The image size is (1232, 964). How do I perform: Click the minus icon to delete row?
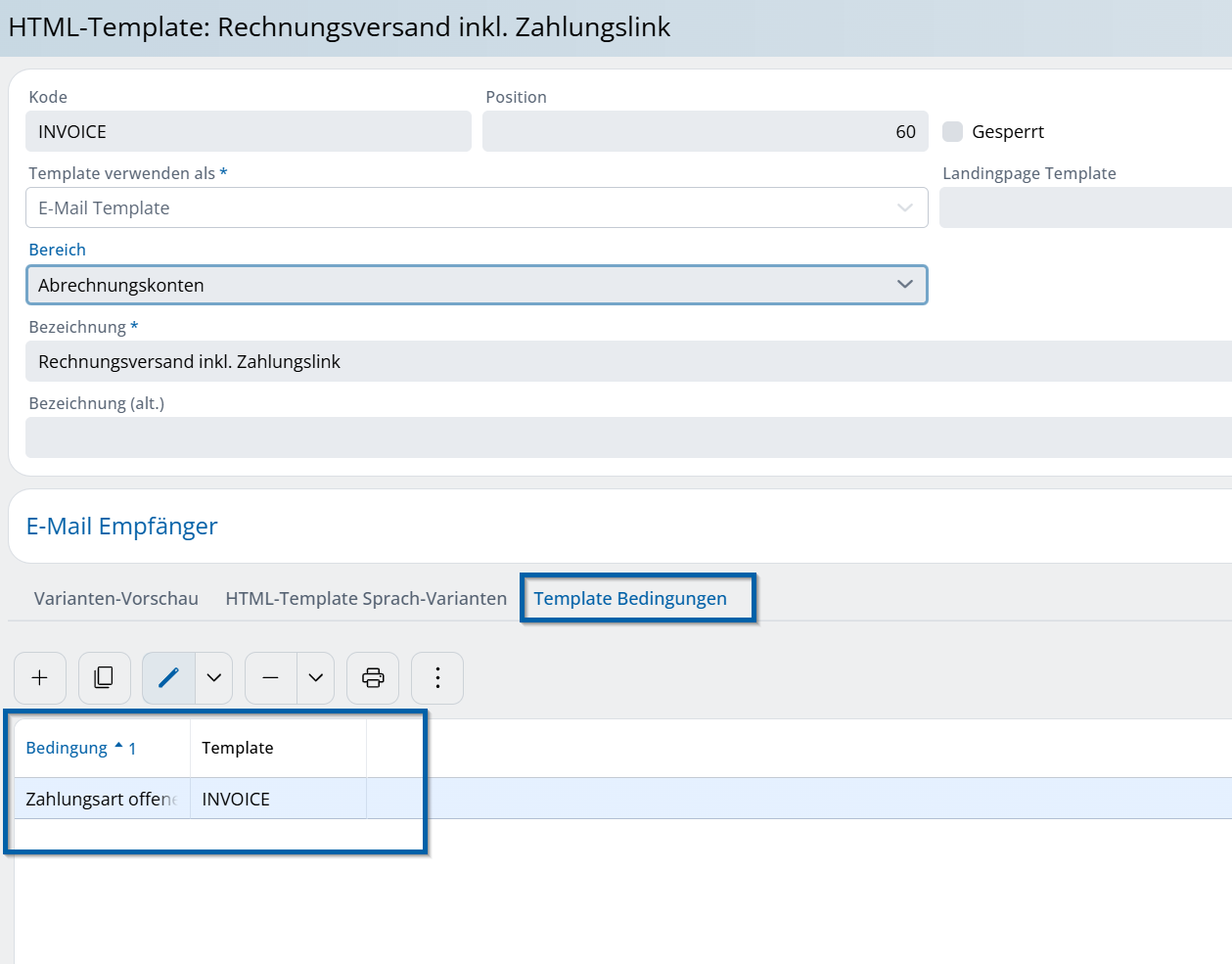tap(271, 678)
